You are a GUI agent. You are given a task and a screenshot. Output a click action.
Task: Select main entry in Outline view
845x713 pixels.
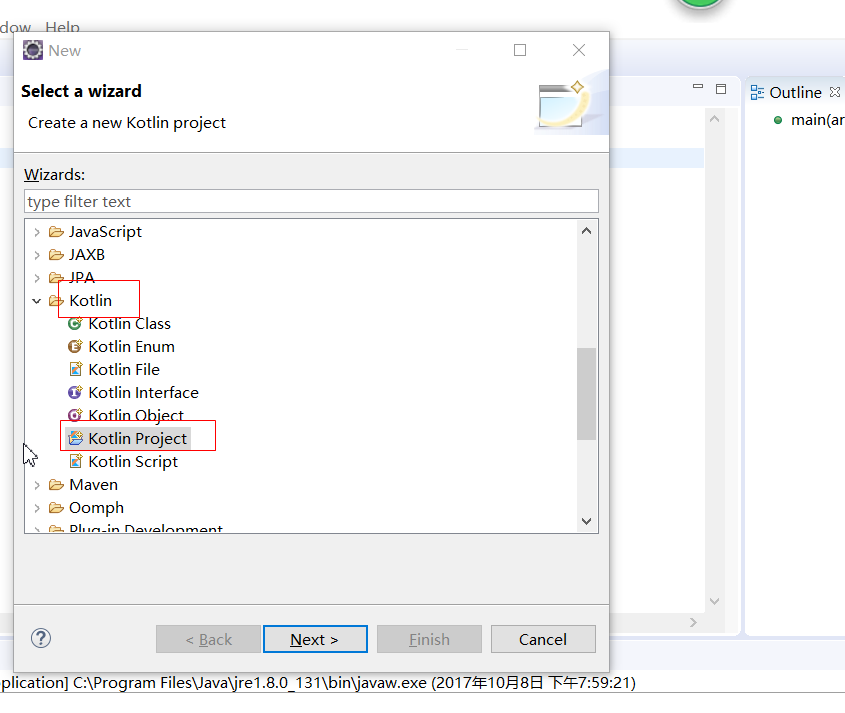click(818, 120)
